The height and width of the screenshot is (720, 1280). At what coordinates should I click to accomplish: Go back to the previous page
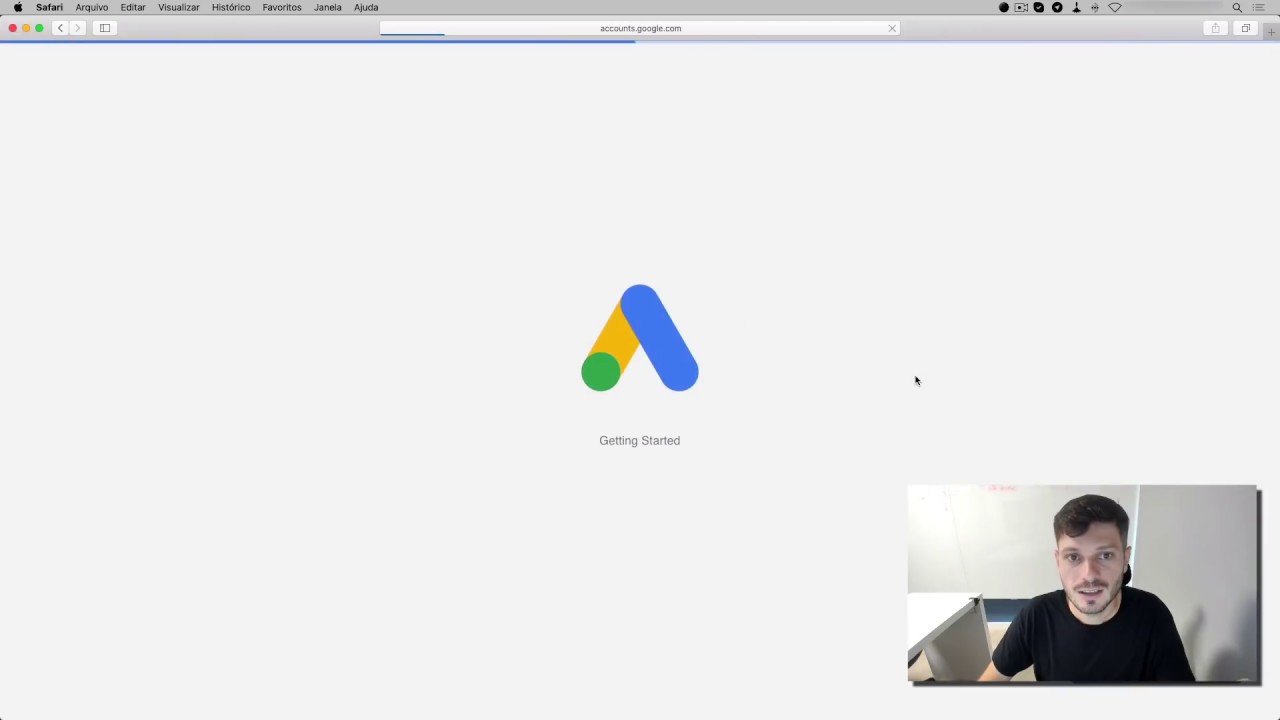60,28
